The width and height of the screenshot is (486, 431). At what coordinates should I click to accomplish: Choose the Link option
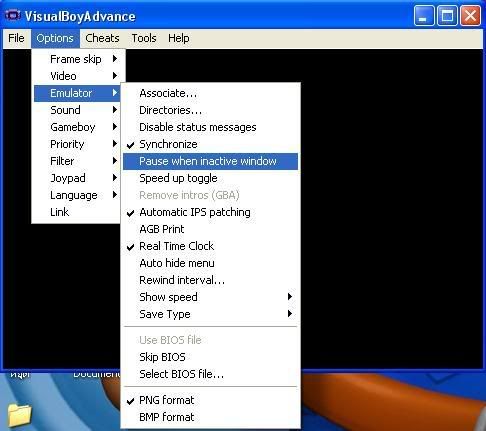tap(77, 212)
